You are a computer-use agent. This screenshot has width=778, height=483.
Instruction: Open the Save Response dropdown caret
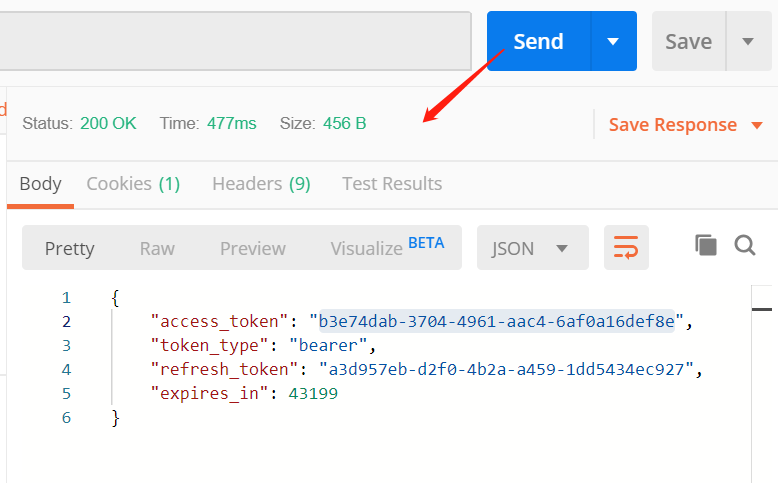(757, 125)
